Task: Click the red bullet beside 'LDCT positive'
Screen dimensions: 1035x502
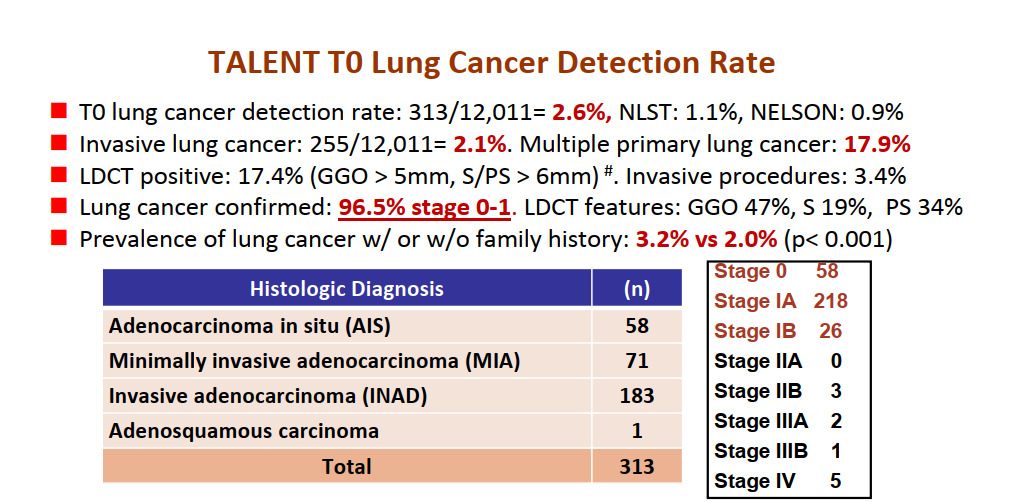Action: coord(59,175)
